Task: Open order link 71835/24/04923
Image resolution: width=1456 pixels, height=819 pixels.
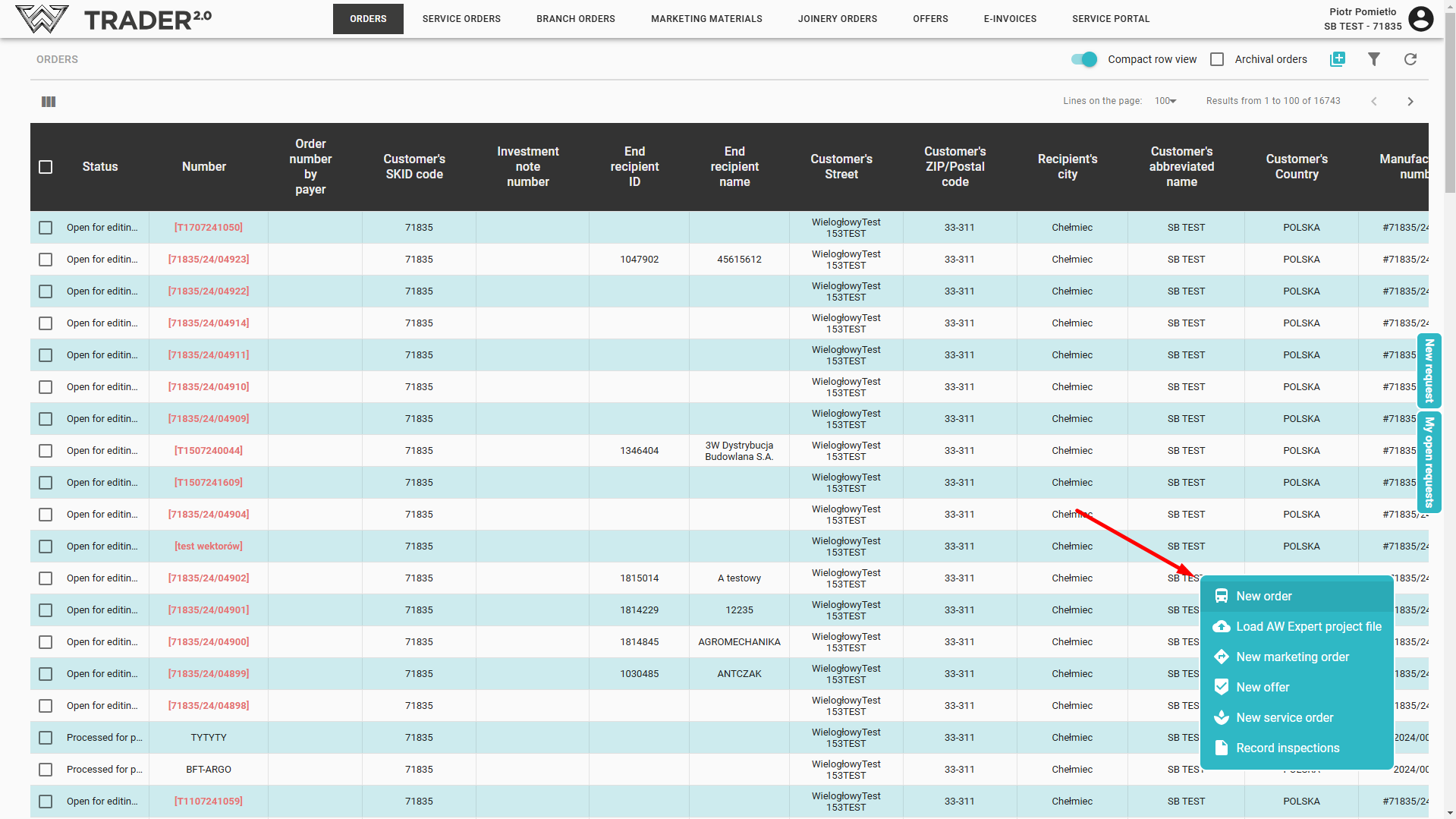Action: coord(209,260)
